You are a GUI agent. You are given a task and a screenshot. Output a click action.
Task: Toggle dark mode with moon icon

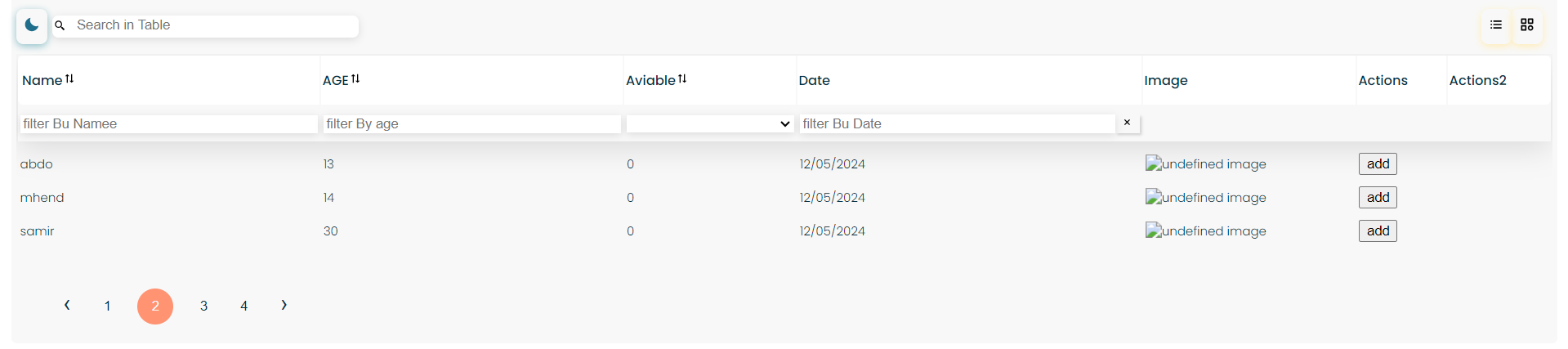pyautogui.click(x=32, y=25)
